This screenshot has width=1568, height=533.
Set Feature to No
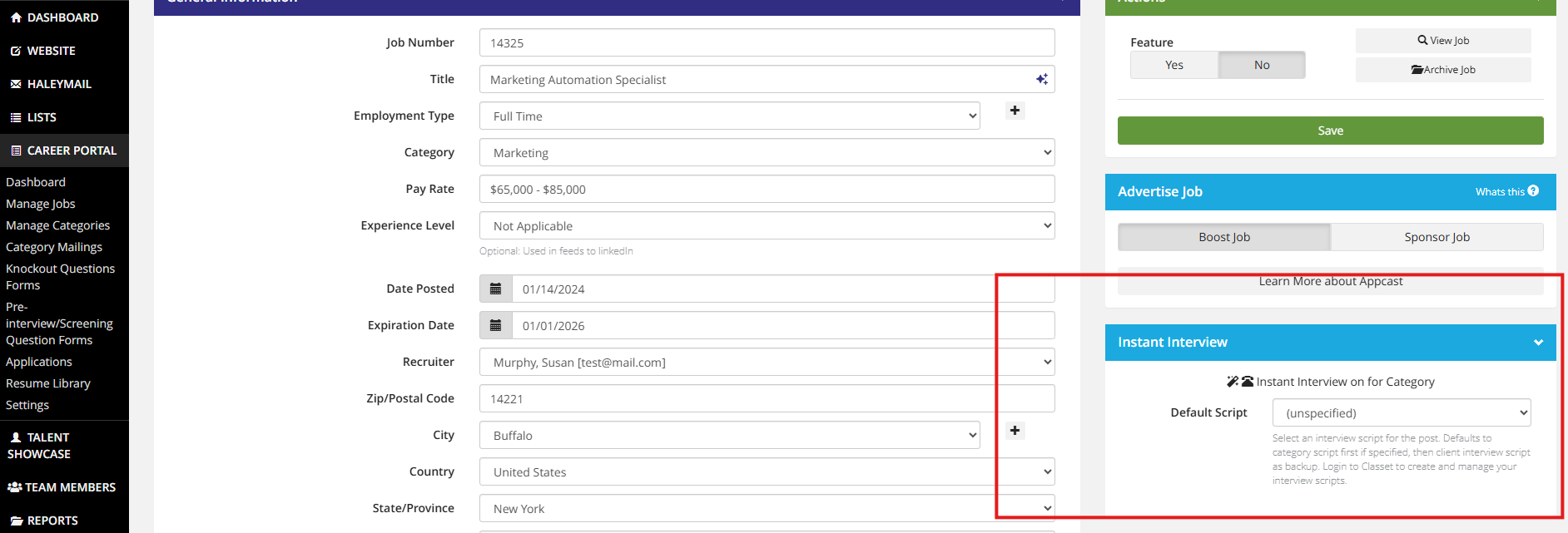pyautogui.click(x=1262, y=65)
